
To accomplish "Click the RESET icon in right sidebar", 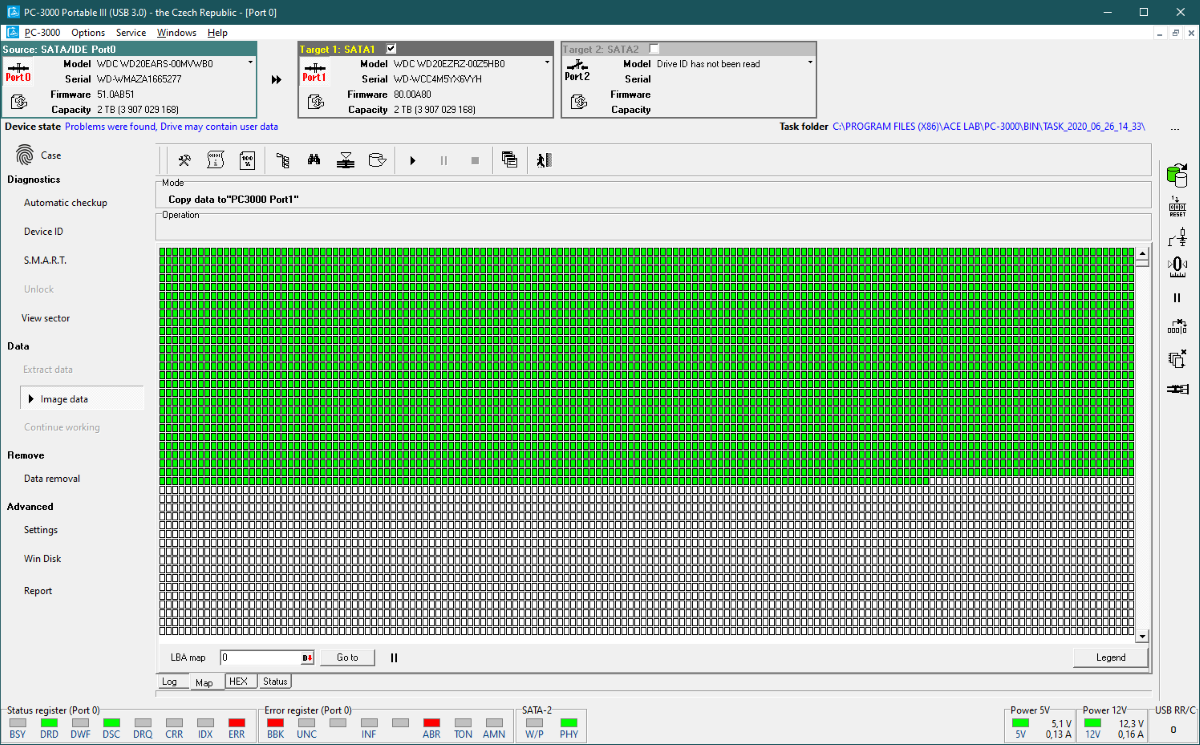I will click(x=1177, y=207).
